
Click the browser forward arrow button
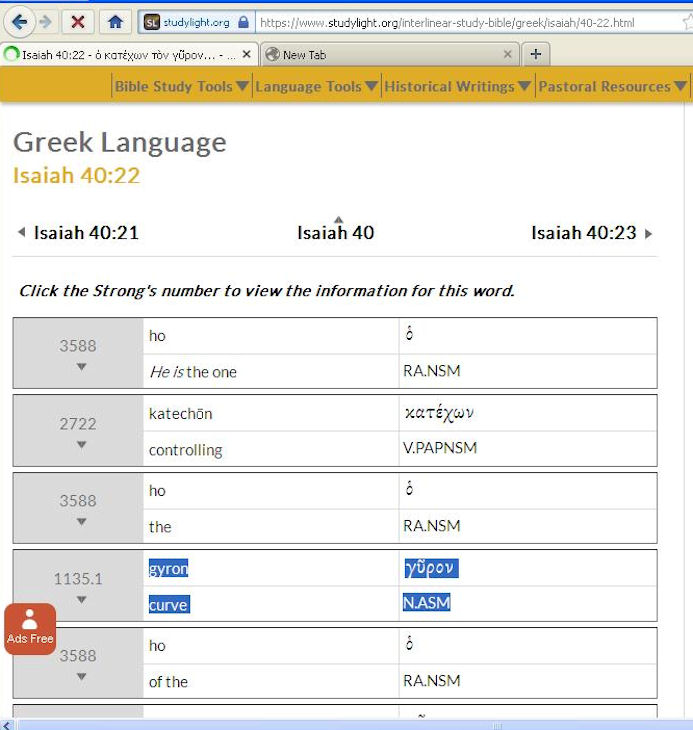[45, 21]
